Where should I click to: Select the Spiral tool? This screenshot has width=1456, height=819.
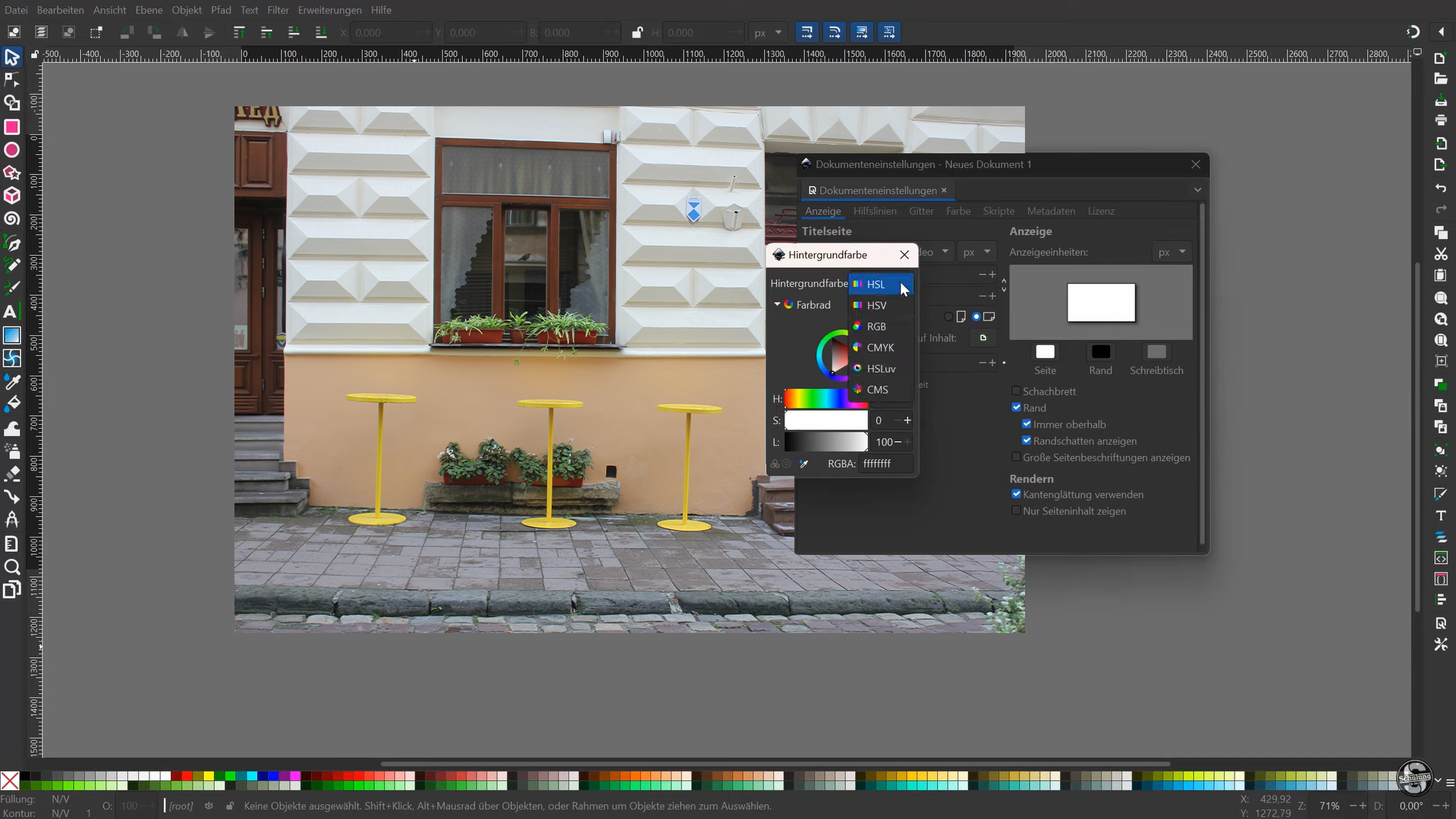coord(11,219)
